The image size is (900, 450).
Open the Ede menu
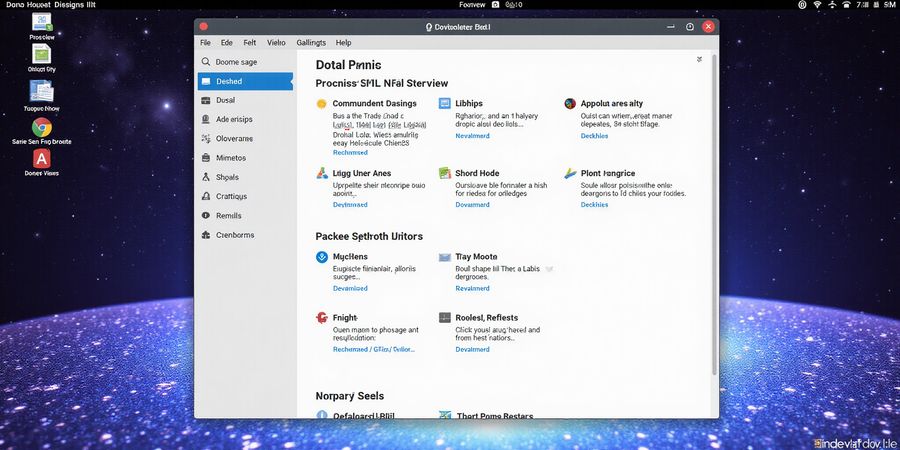227,42
